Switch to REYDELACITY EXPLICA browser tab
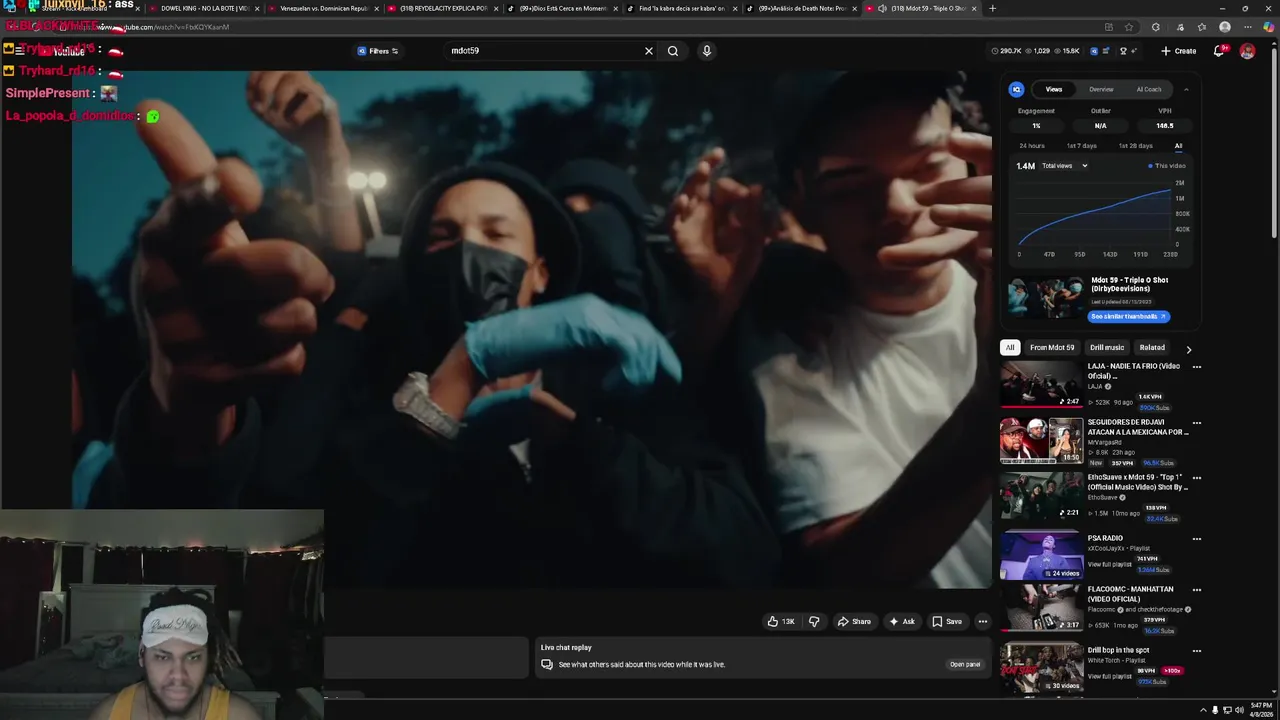The height and width of the screenshot is (720, 1280). (x=441, y=8)
